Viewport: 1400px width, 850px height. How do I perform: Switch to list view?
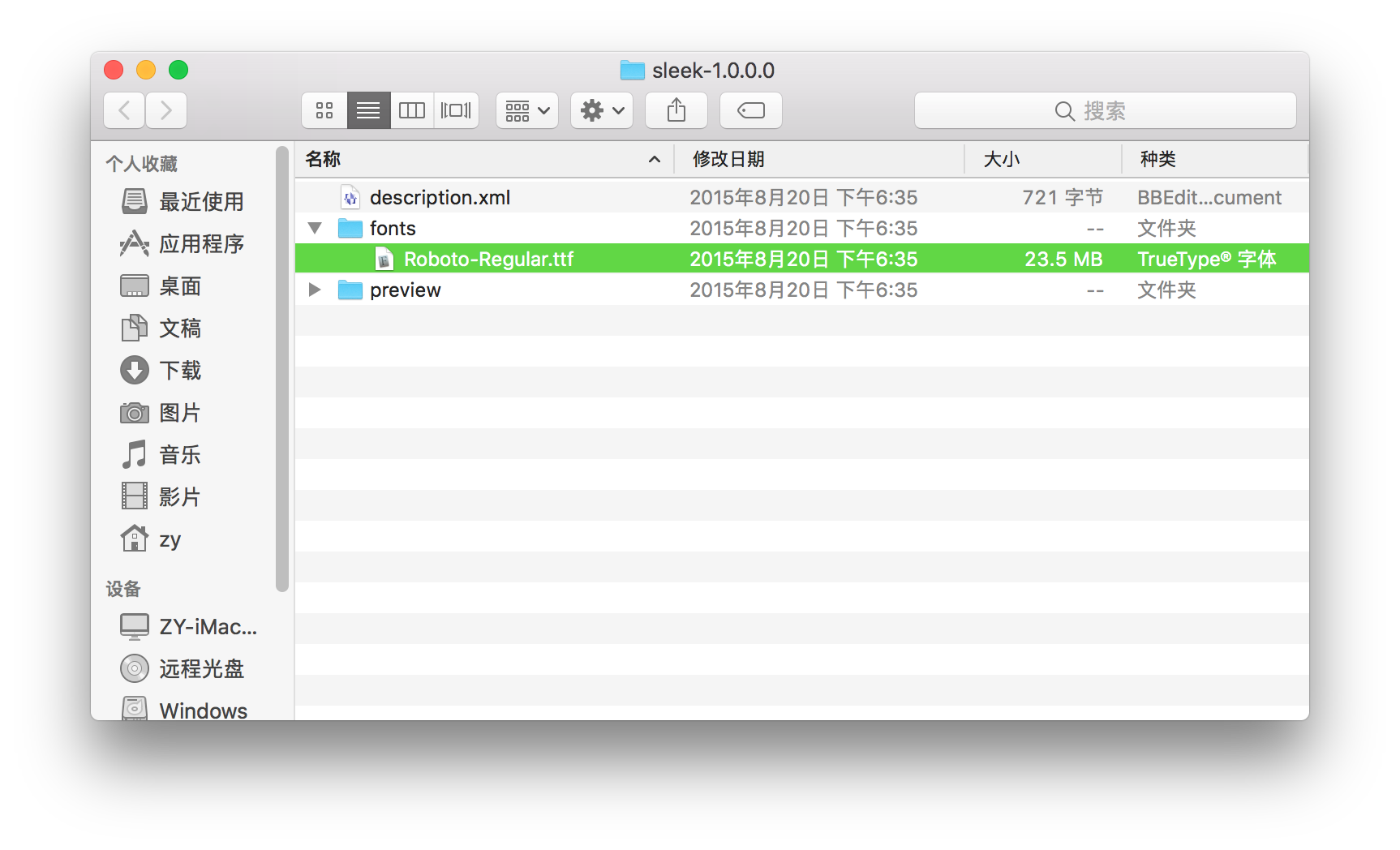[x=368, y=110]
